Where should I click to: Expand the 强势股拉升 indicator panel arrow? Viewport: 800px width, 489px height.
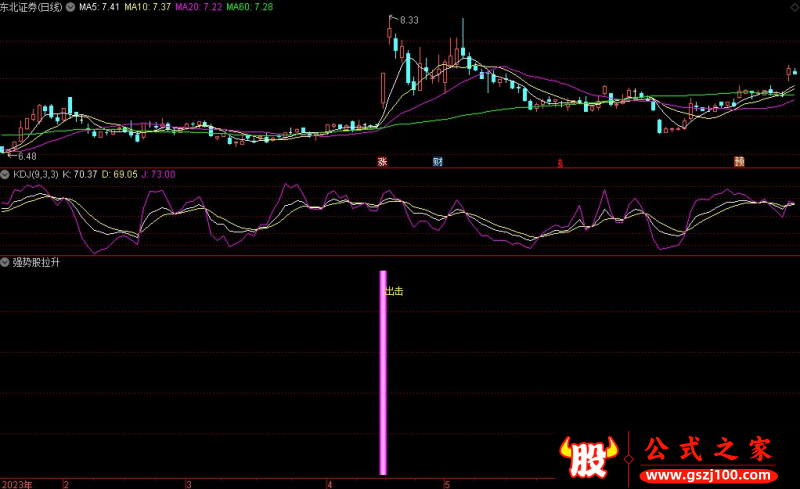[x=6, y=262]
